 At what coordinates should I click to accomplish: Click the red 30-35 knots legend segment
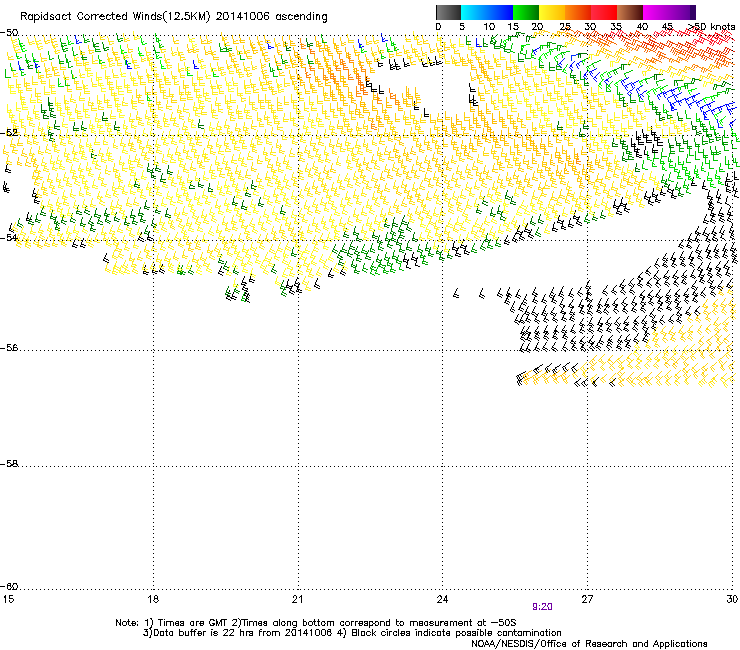(x=604, y=12)
